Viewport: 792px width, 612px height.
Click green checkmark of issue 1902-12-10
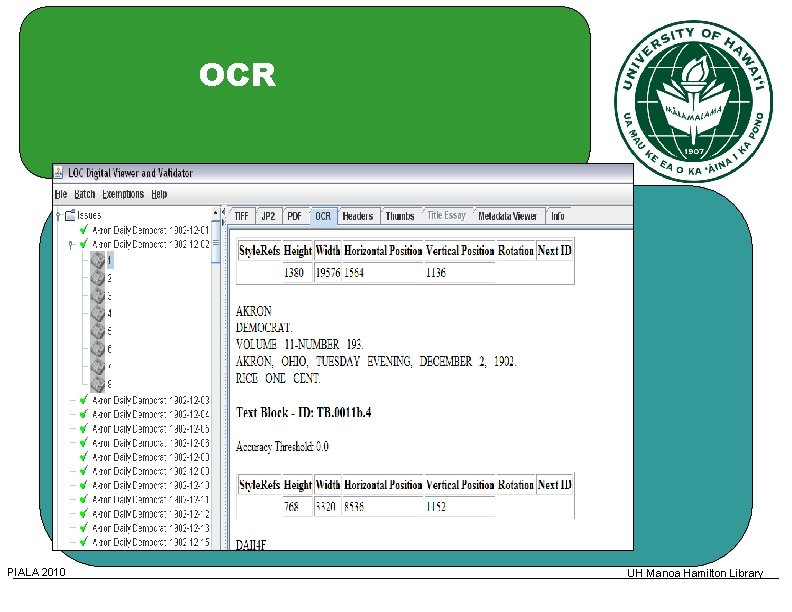coord(84,485)
